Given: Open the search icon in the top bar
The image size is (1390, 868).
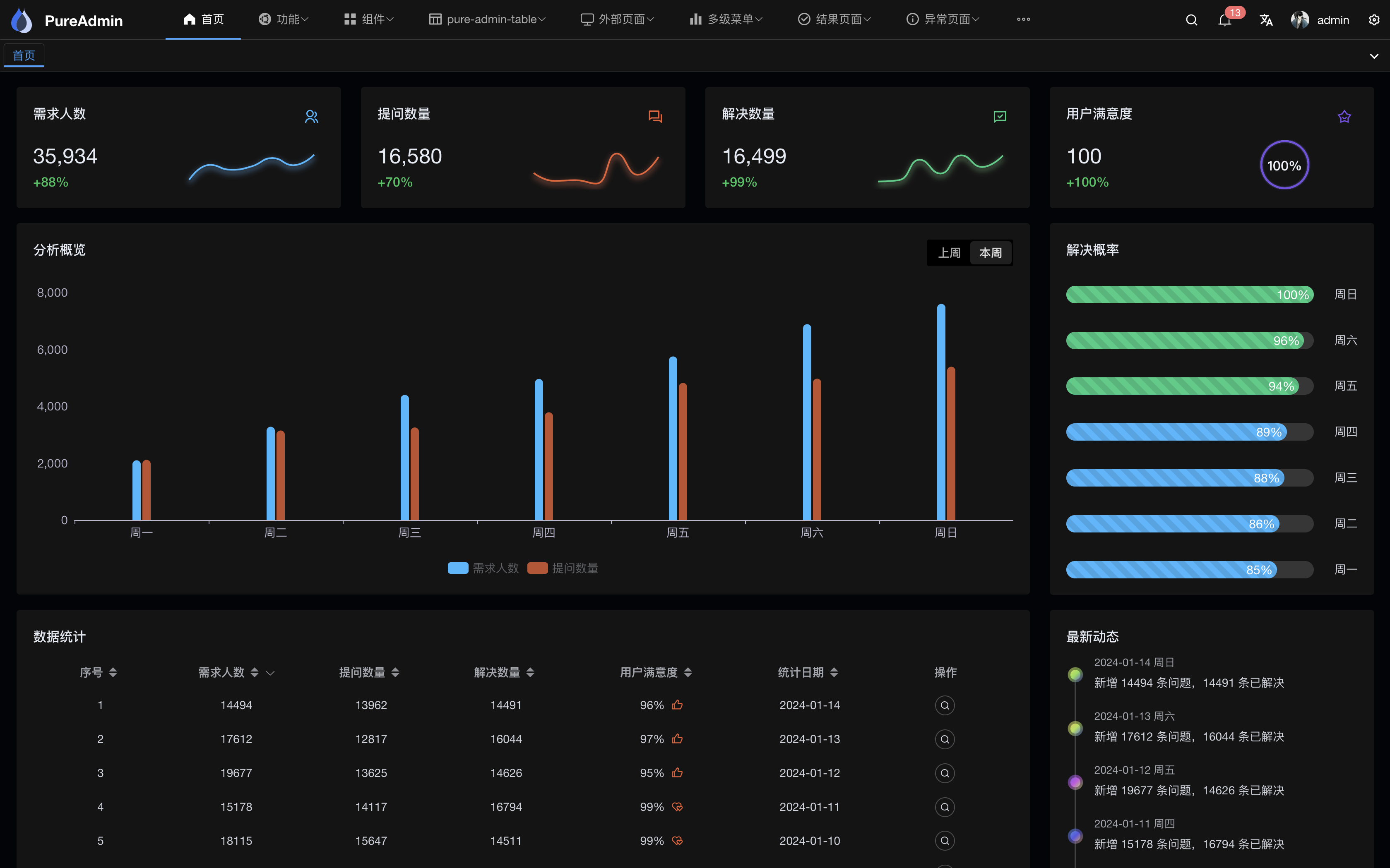Looking at the screenshot, I should pyautogui.click(x=1191, y=19).
